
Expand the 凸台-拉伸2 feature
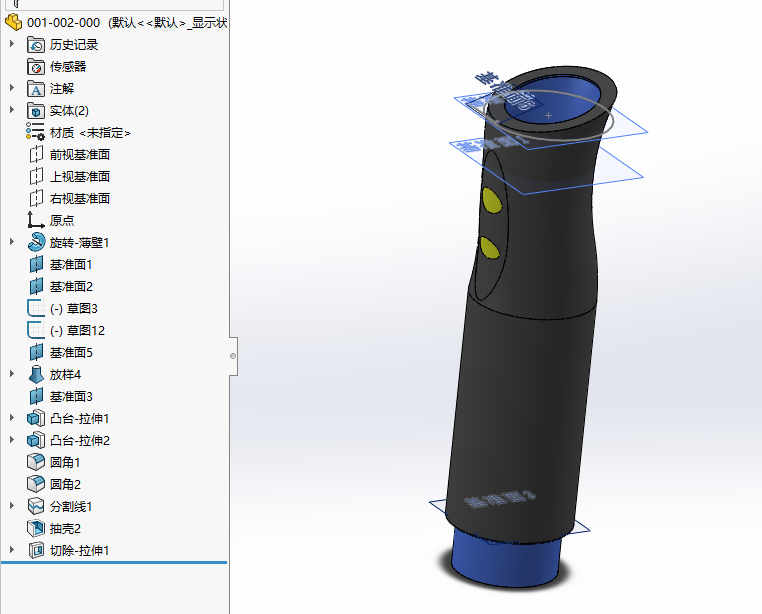click(12, 439)
